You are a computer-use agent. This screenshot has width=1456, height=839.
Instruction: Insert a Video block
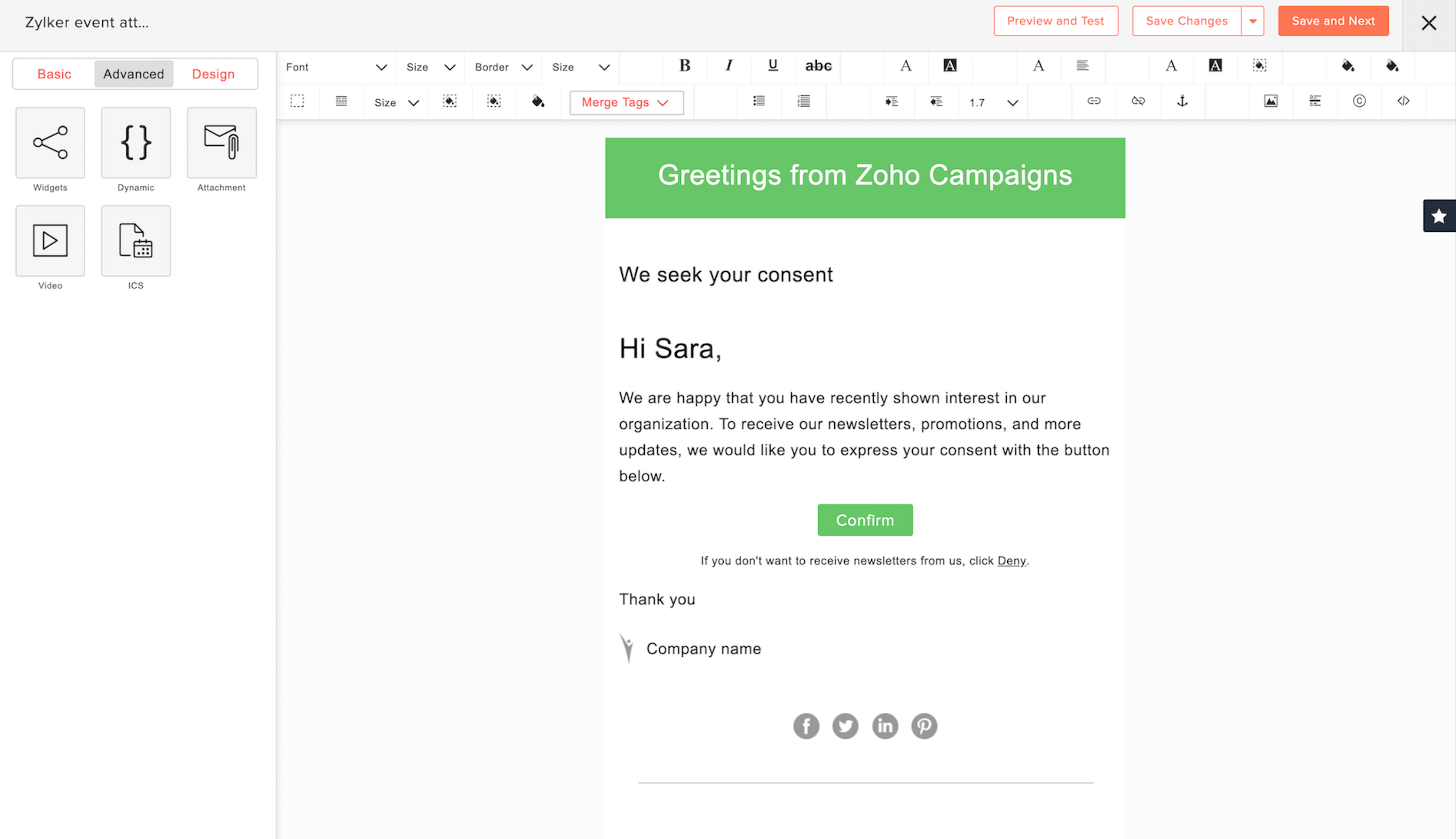(50, 240)
